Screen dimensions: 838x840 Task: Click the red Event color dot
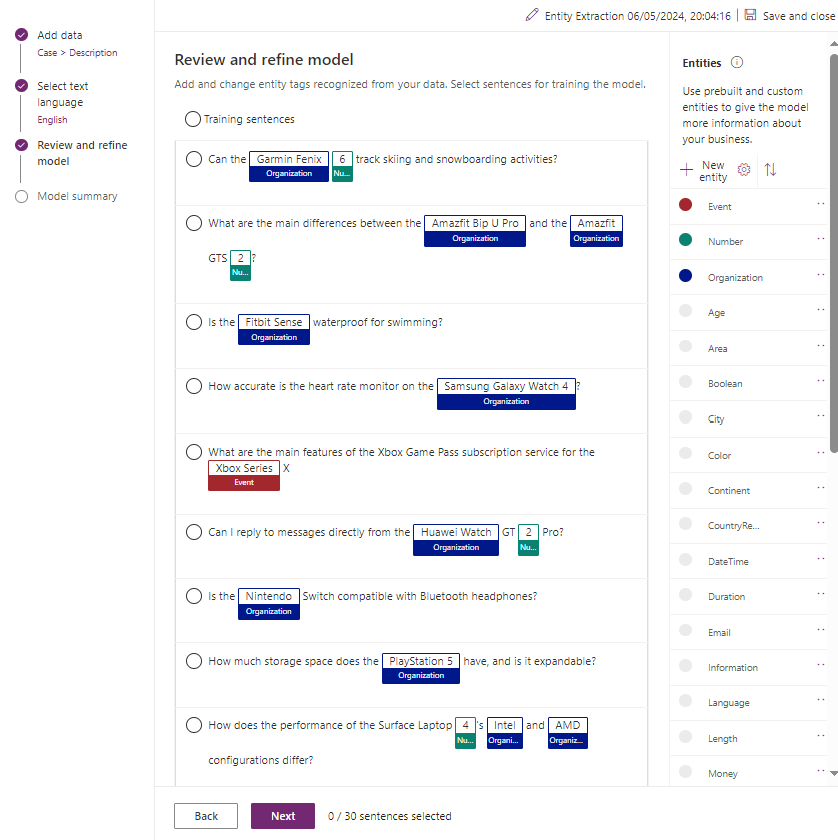pyautogui.click(x=685, y=205)
